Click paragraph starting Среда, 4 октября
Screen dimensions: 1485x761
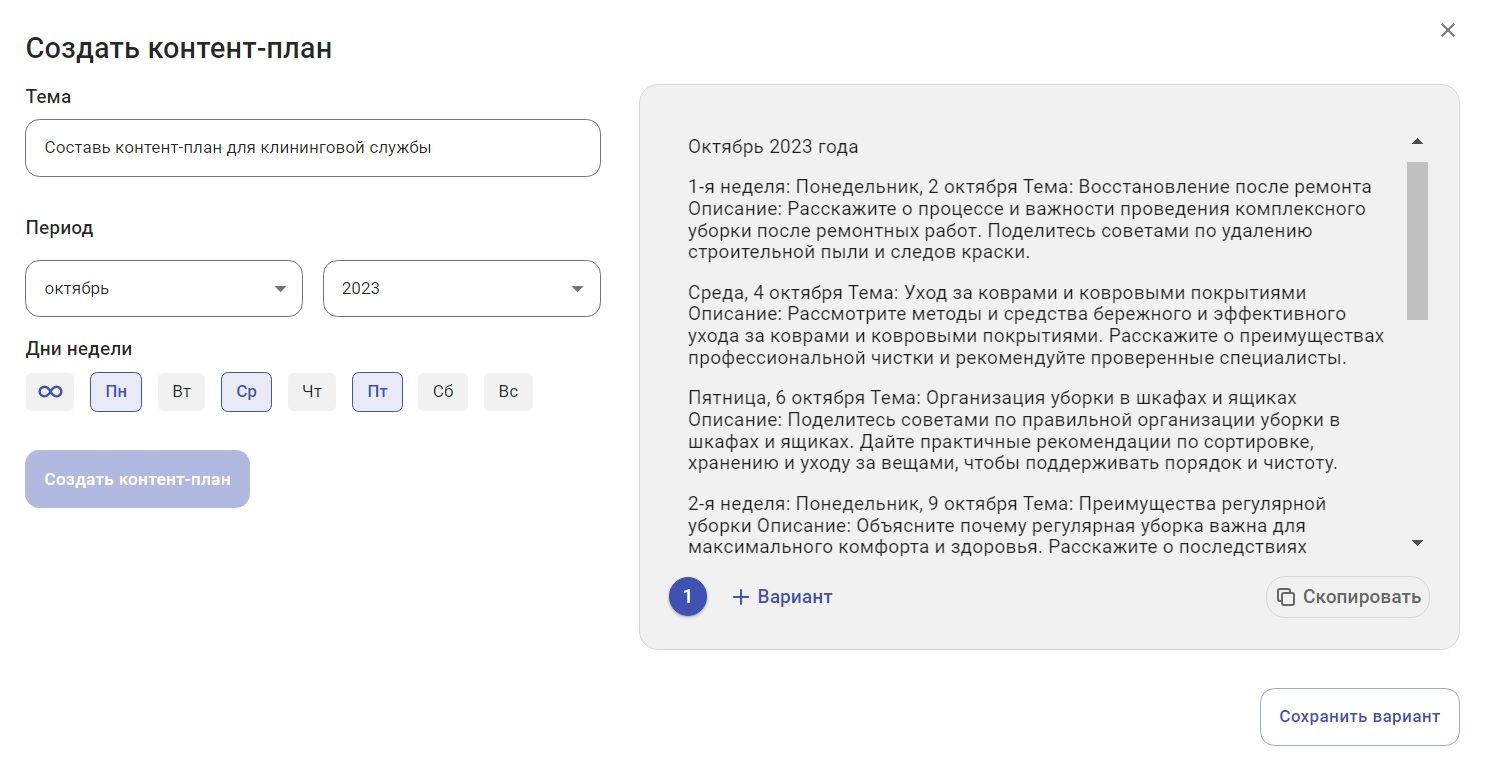1036,325
